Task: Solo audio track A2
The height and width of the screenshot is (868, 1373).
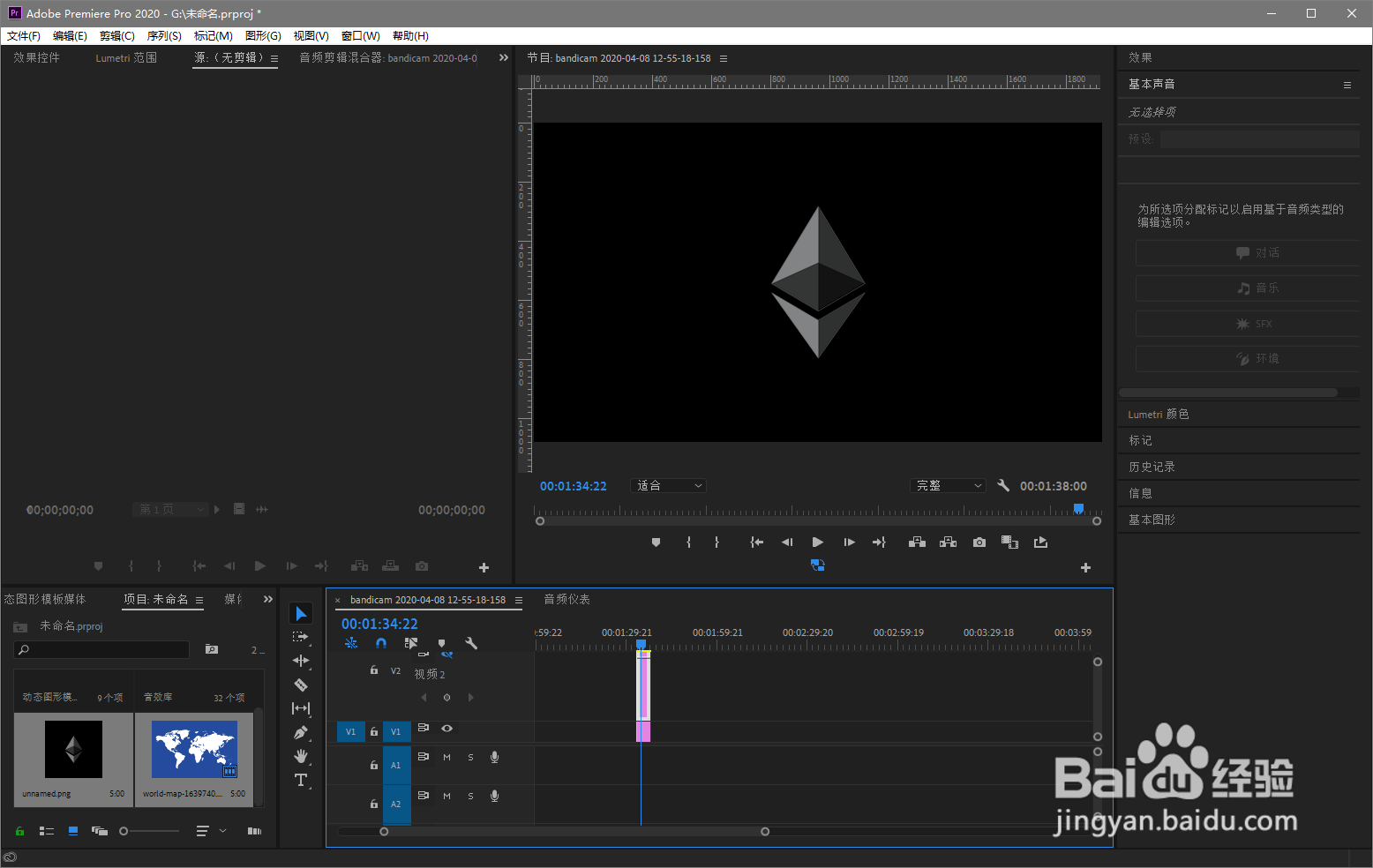Action: pyautogui.click(x=470, y=797)
